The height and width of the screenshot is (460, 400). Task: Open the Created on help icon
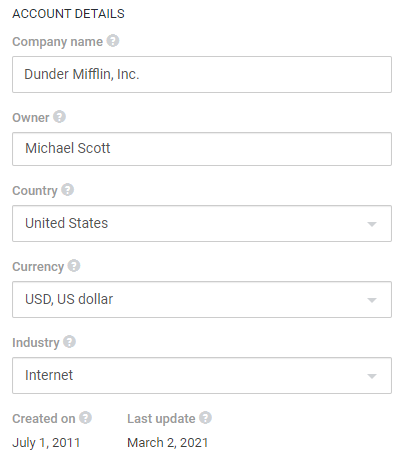(x=85, y=418)
